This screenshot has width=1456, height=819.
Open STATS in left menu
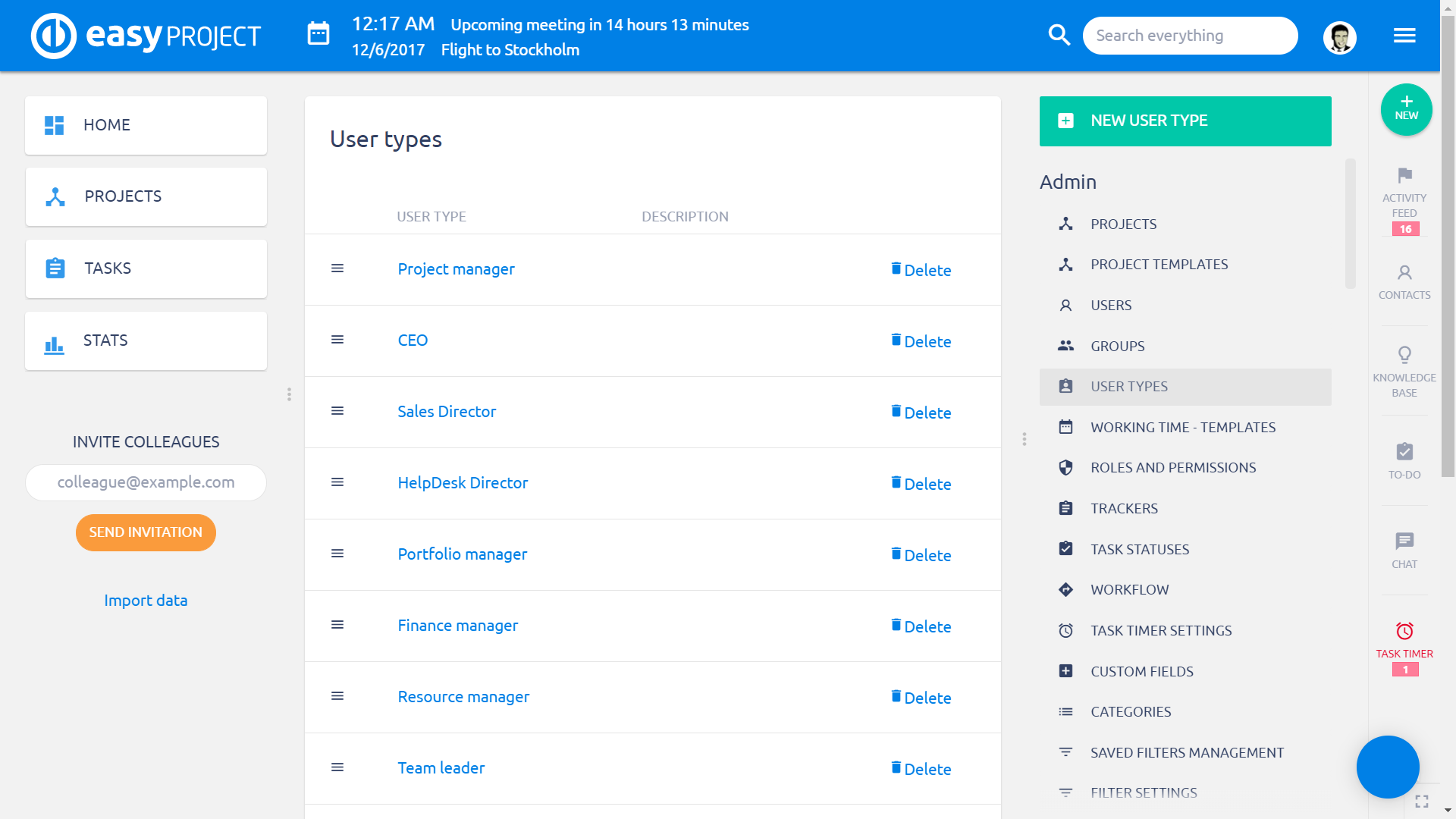pos(146,340)
